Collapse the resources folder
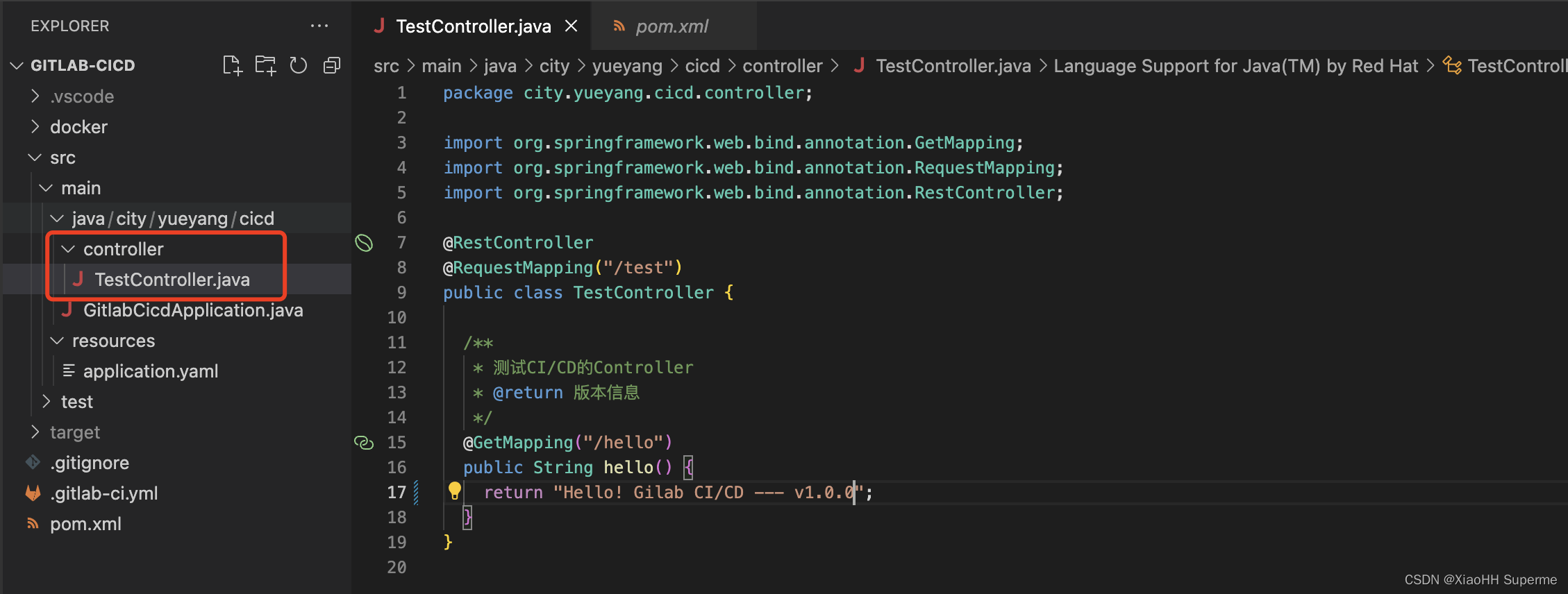Image resolution: width=1568 pixels, height=594 pixels. pos(57,341)
